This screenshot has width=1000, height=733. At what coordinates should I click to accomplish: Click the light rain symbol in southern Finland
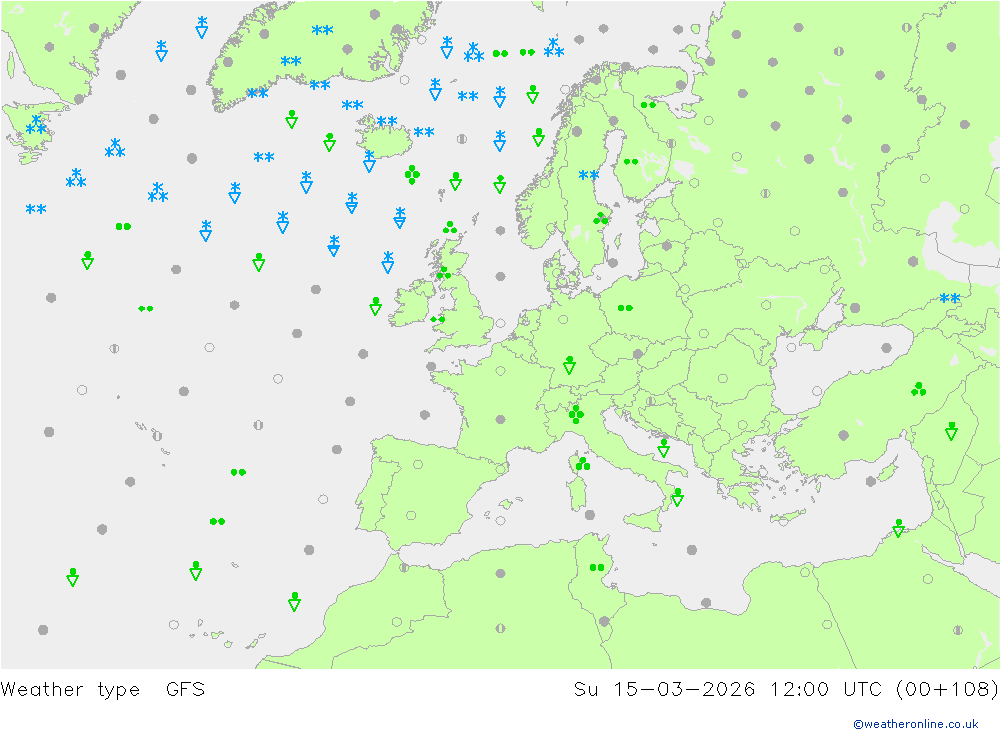tap(631, 161)
